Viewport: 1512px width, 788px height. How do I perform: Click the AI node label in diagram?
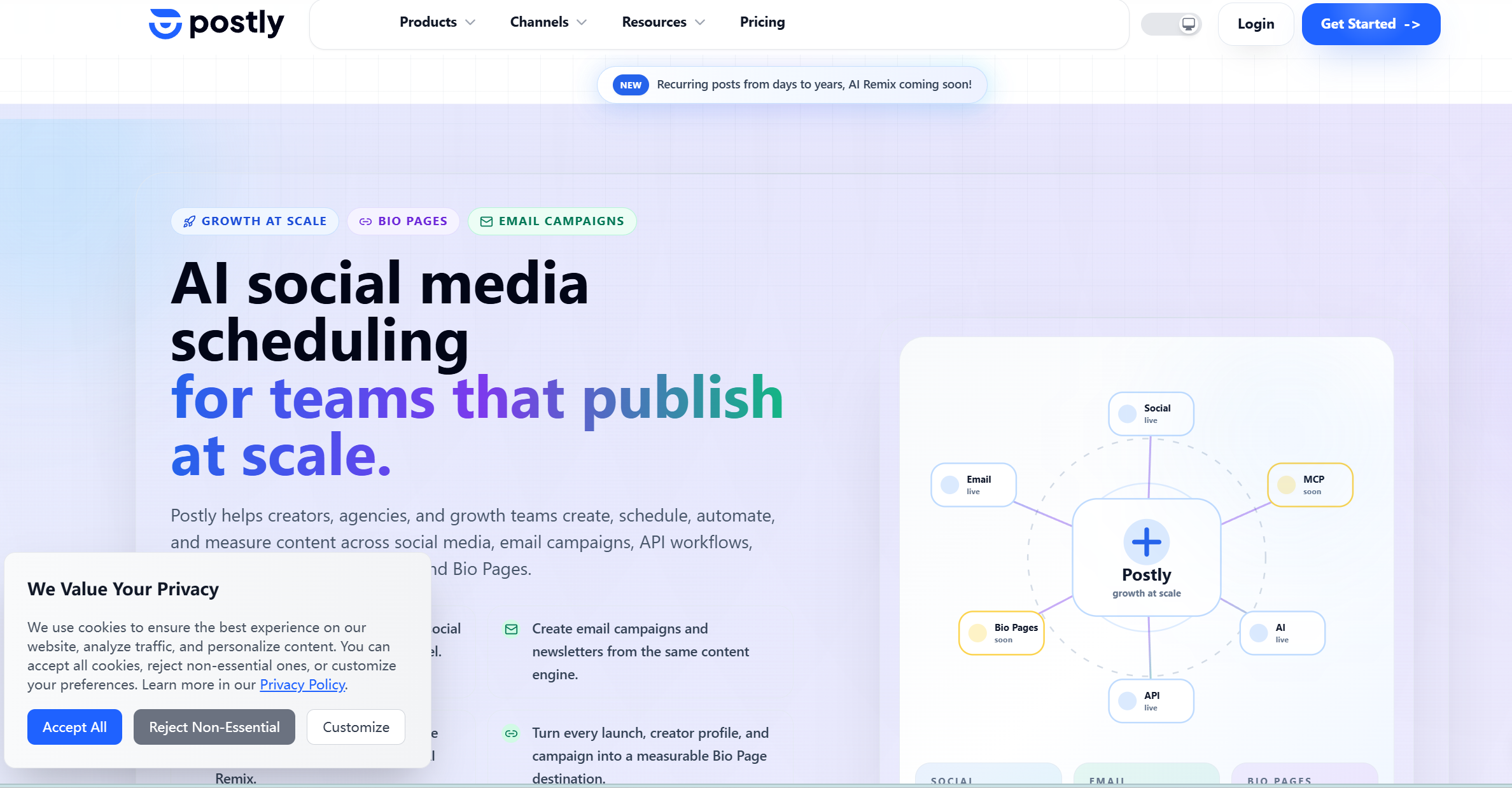1280,628
